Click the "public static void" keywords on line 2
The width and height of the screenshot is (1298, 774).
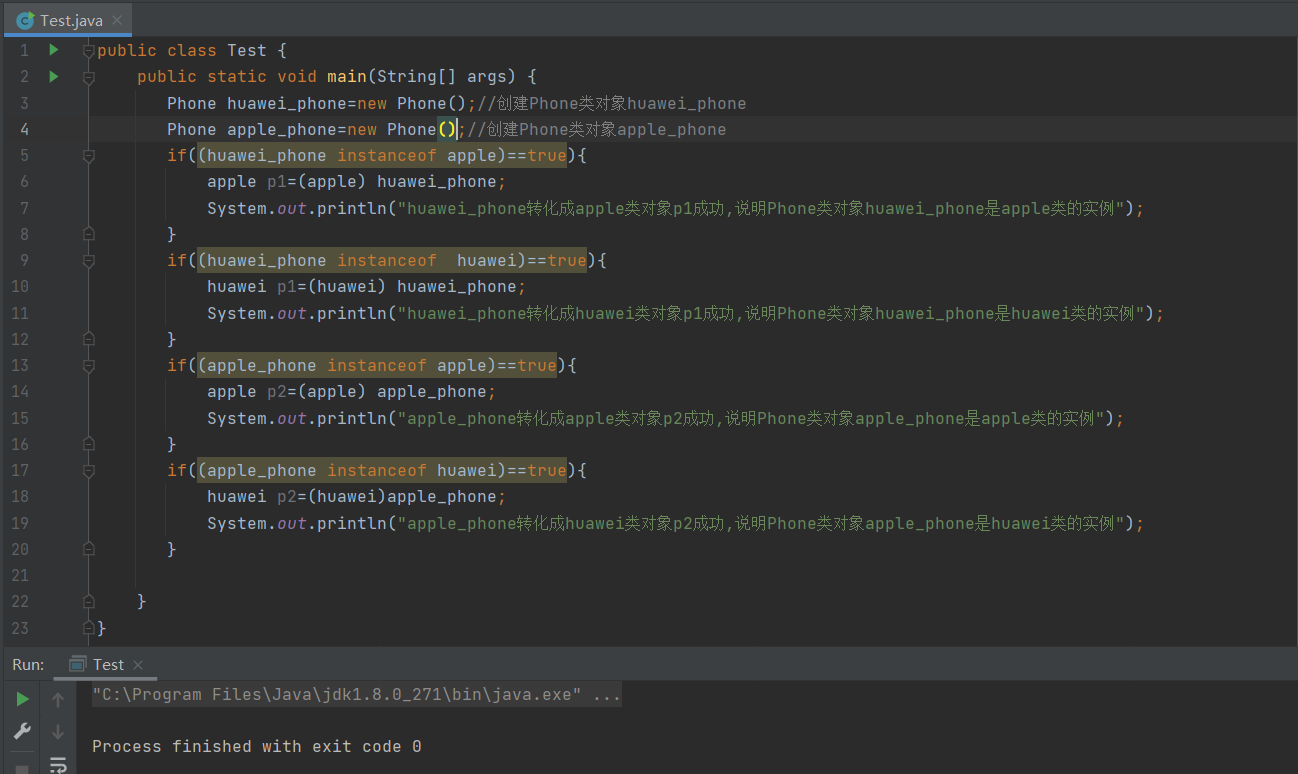(x=227, y=76)
